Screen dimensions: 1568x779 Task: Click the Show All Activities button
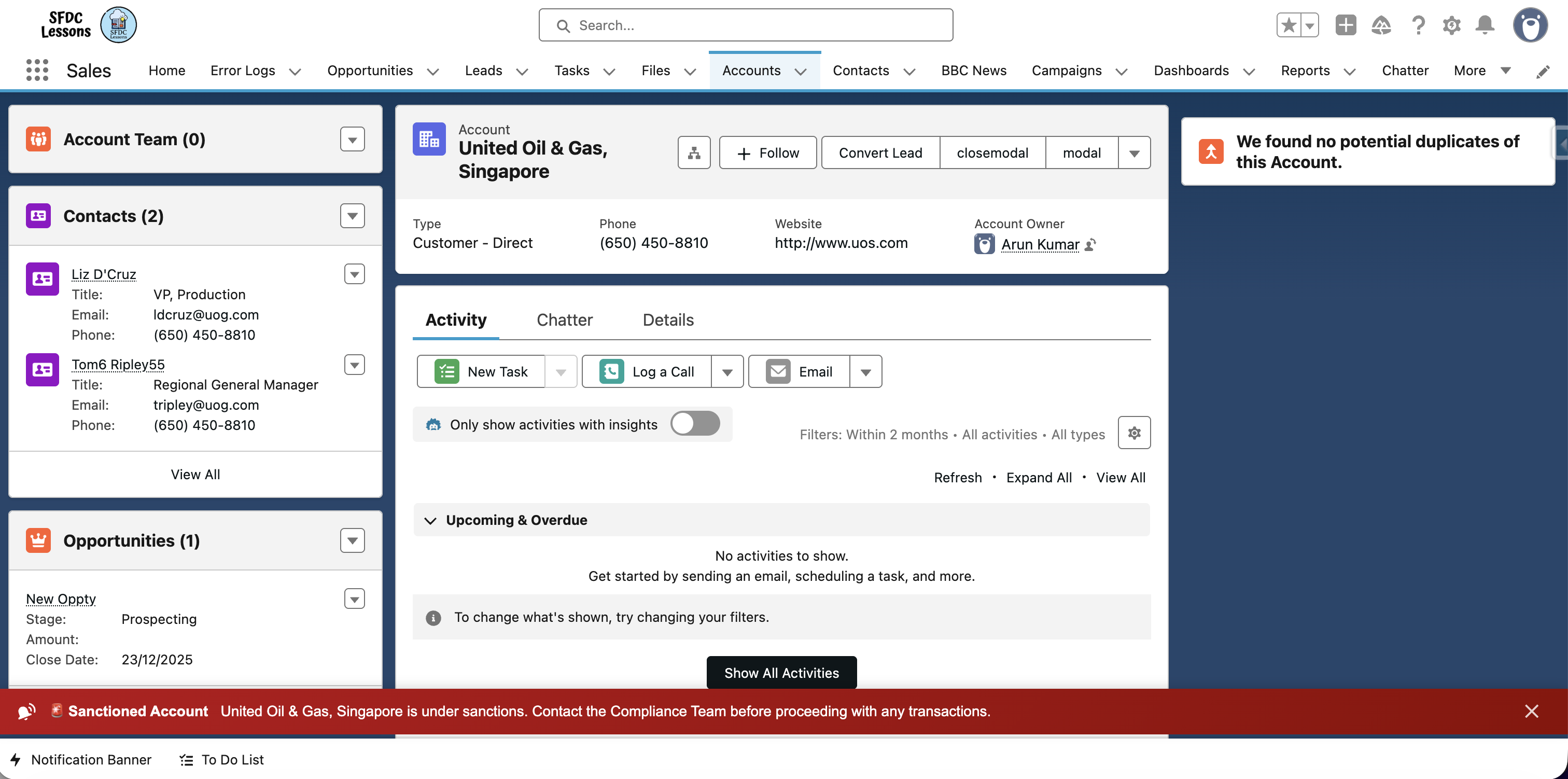(x=781, y=673)
